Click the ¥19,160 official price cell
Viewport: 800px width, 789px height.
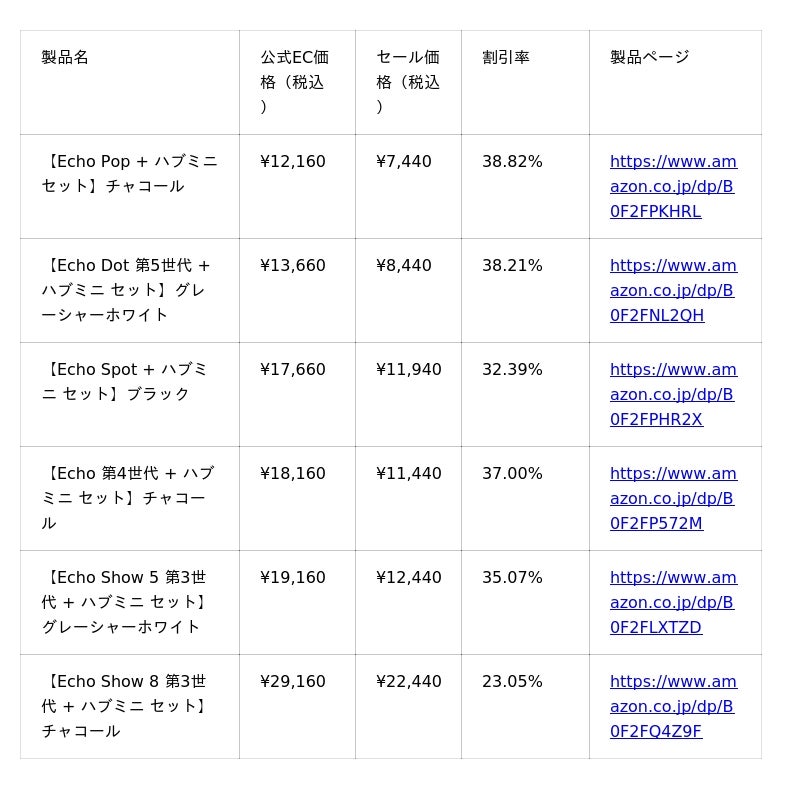click(293, 577)
